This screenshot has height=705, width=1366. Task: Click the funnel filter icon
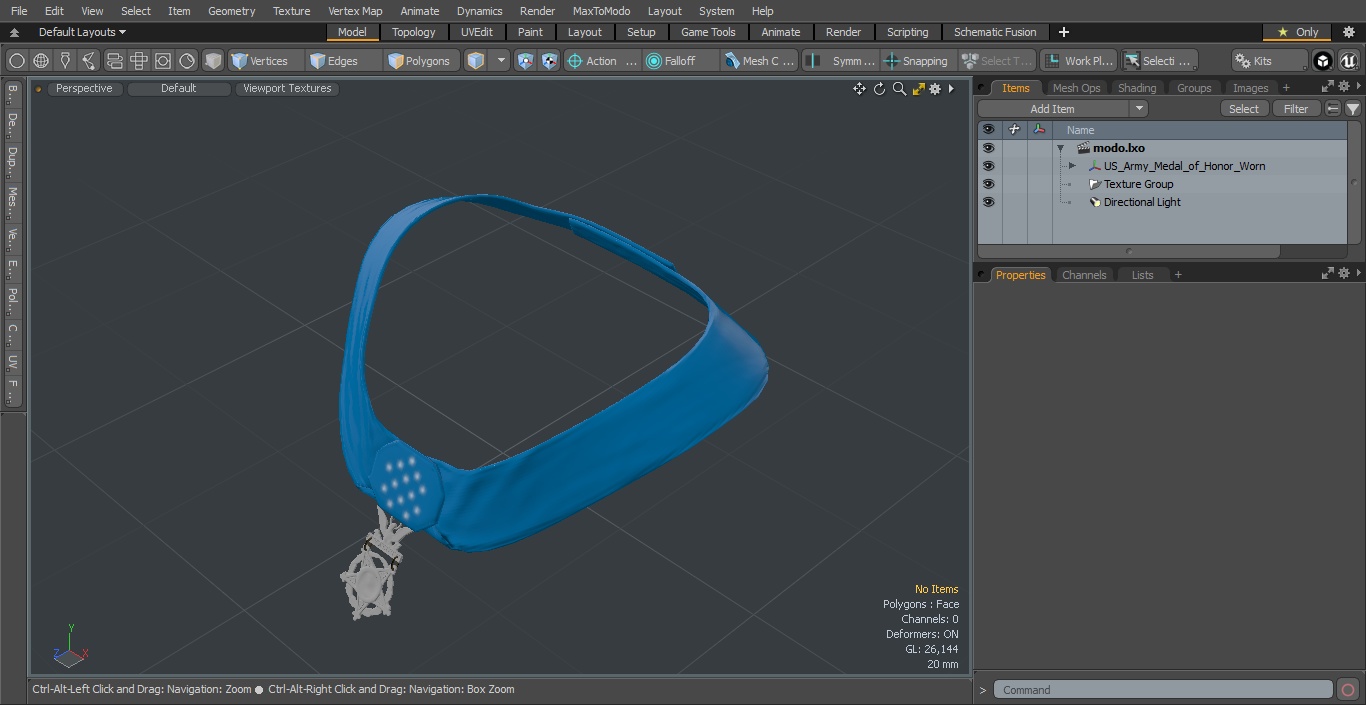(1352, 109)
